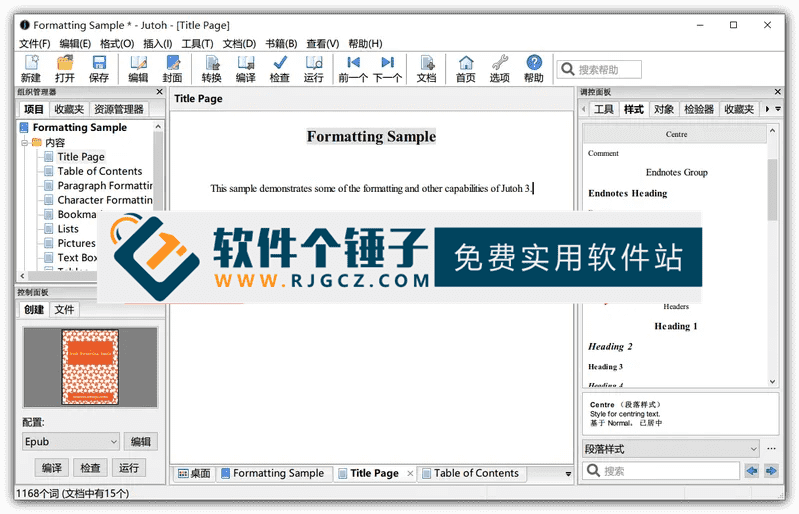
Task: Switch to Formatting Sample document tab
Action: [273, 474]
